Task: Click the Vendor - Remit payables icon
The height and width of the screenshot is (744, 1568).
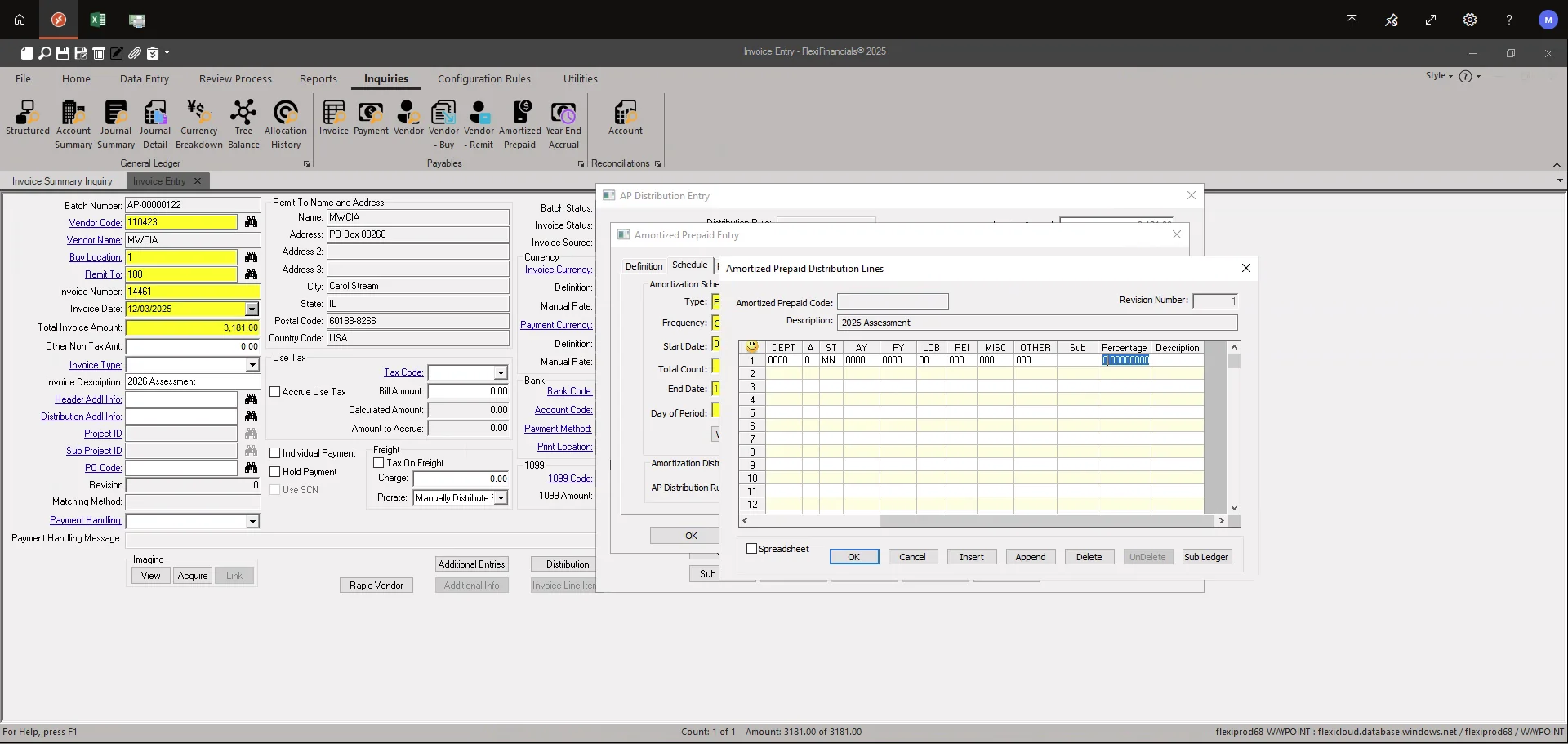Action: 479,114
